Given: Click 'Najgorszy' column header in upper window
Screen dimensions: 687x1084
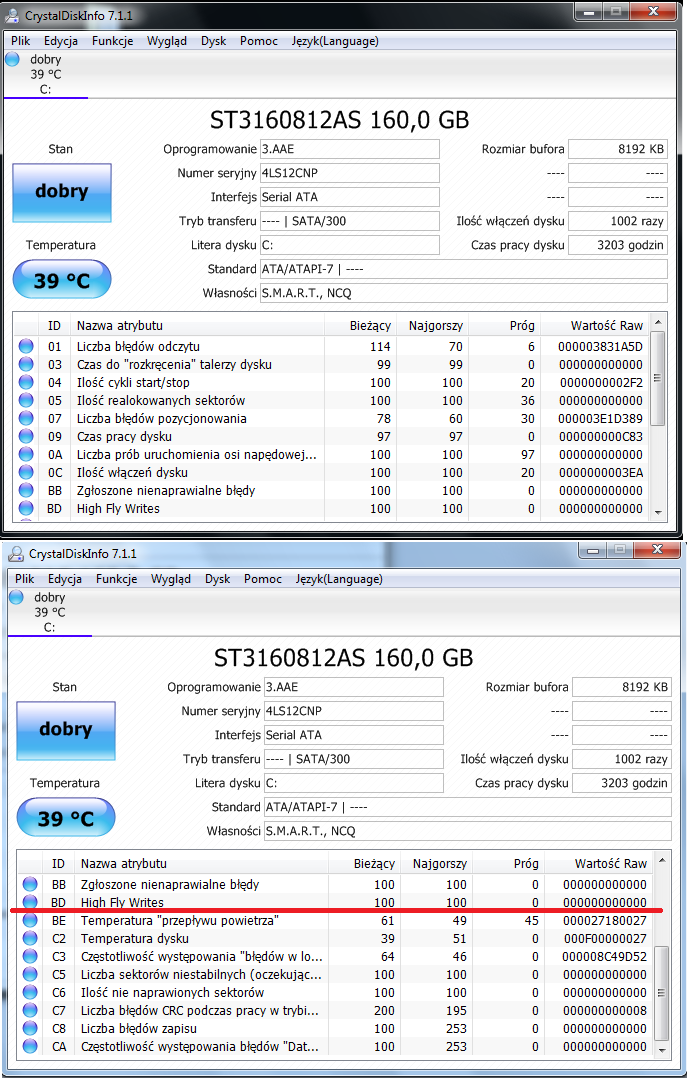Looking at the screenshot, I should tap(435, 325).
